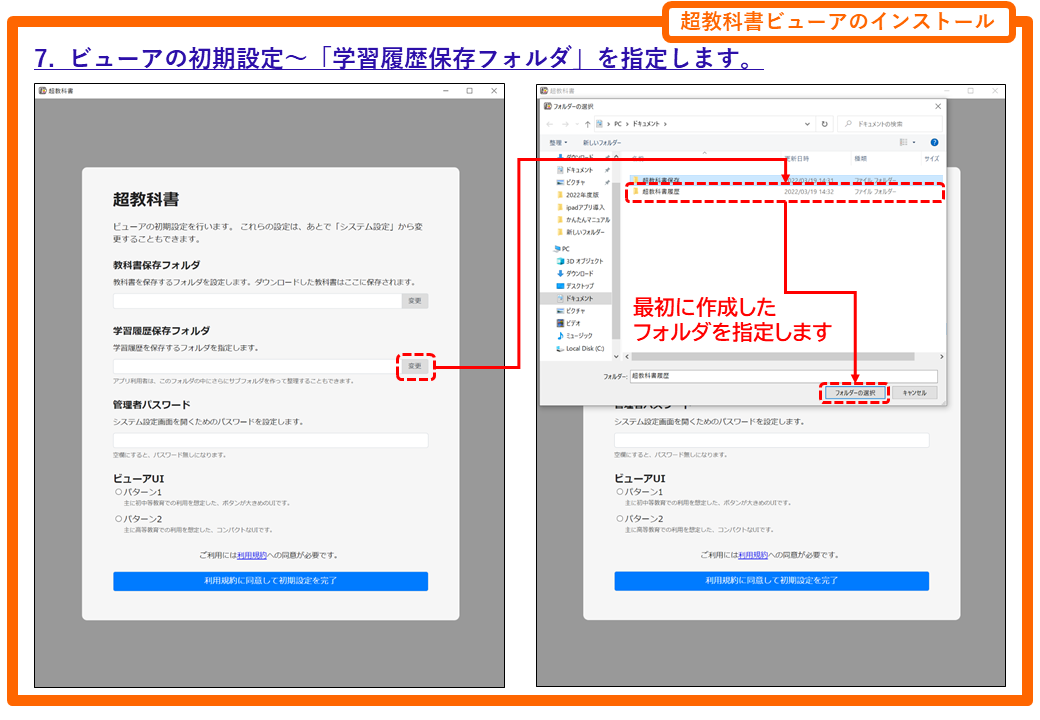The width and height of the screenshot is (1040, 720).
Task: Click blue 初期設定を完了 button behind folder dialog
Action: (771, 581)
